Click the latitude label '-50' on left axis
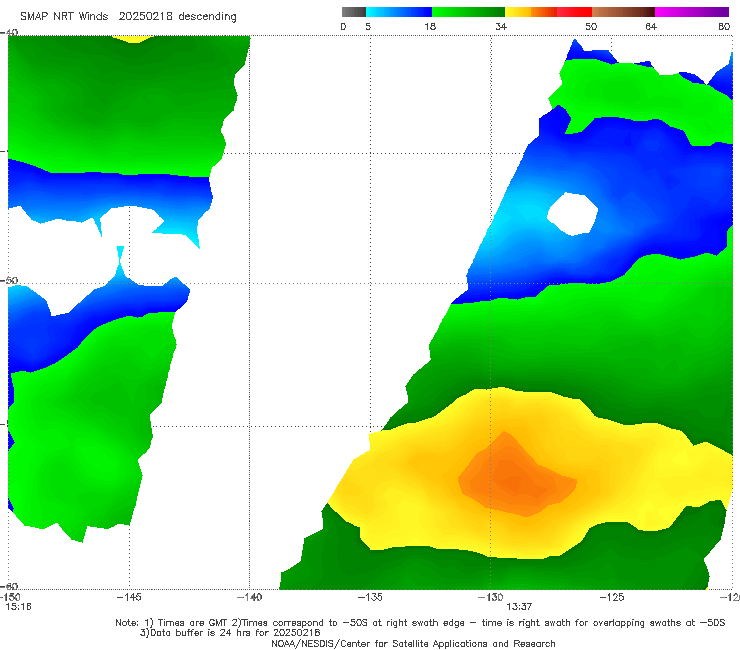 pos(9,280)
